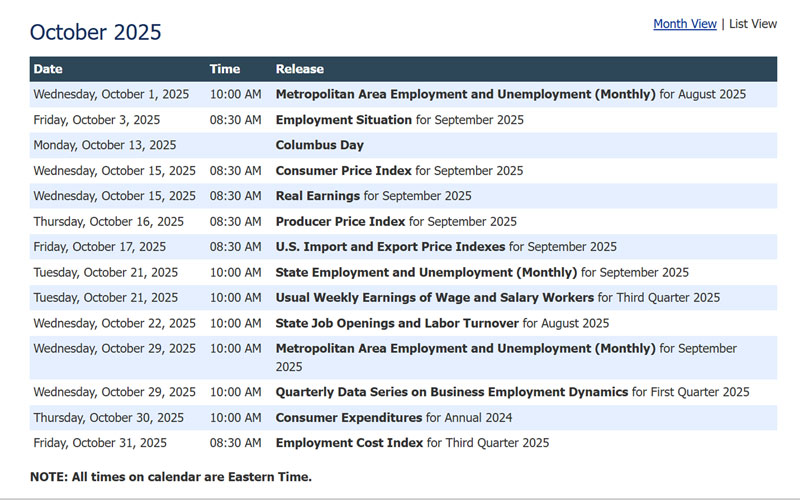Click the Release column header
Image resolution: width=800 pixels, height=500 pixels.
point(299,69)
